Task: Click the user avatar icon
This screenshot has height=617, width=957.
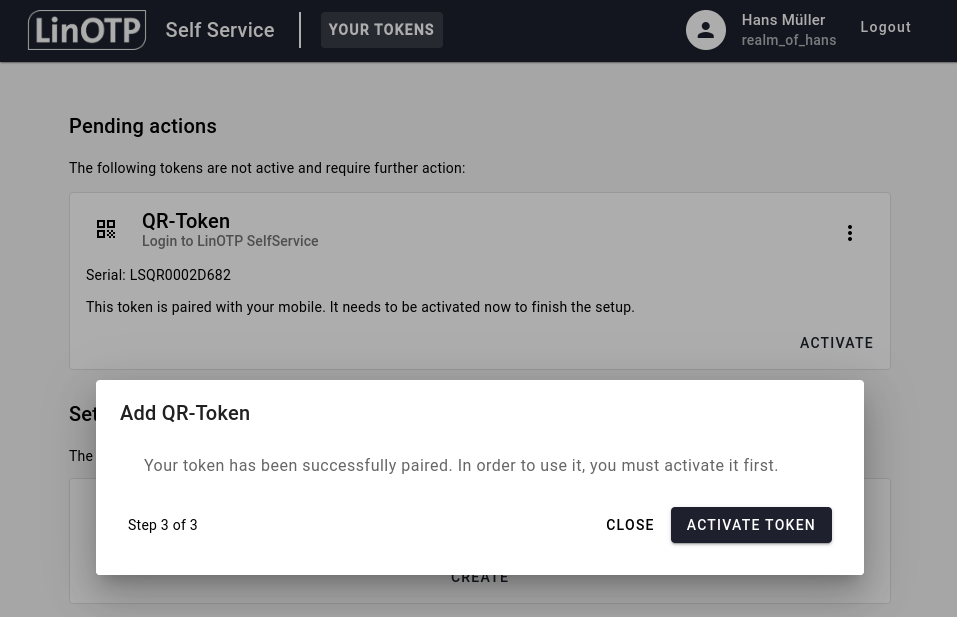Action: coord(705,30)
